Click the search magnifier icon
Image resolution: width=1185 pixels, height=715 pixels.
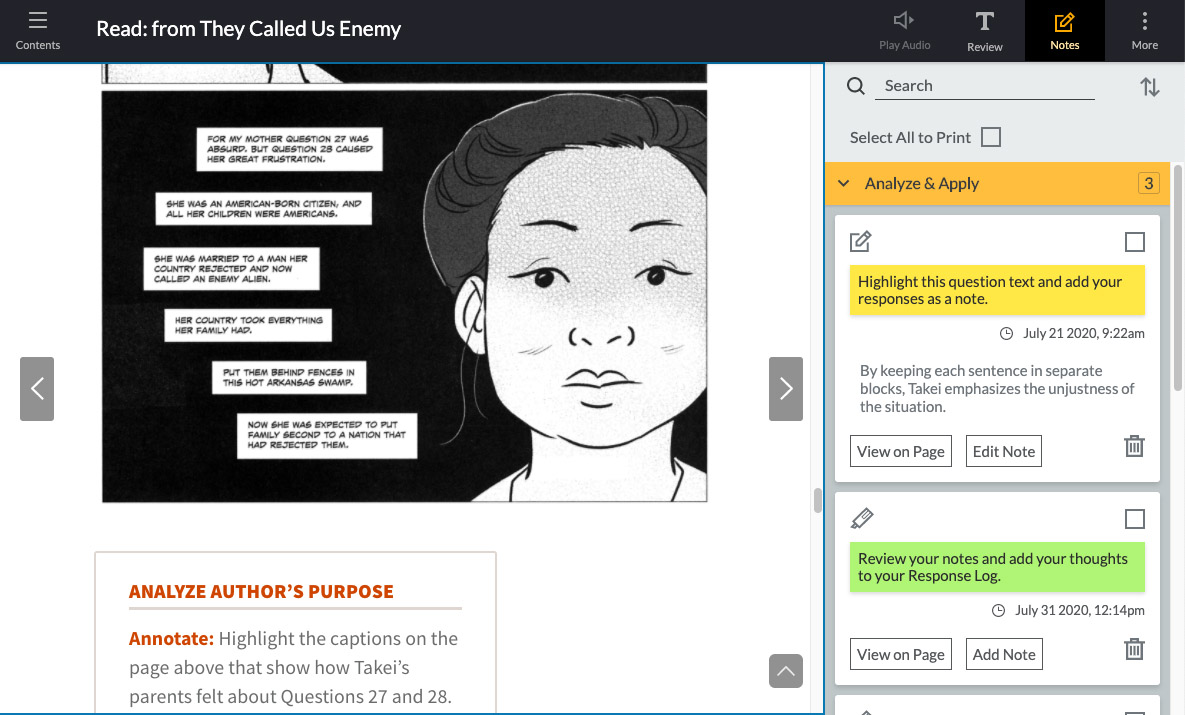click(855, 86)
